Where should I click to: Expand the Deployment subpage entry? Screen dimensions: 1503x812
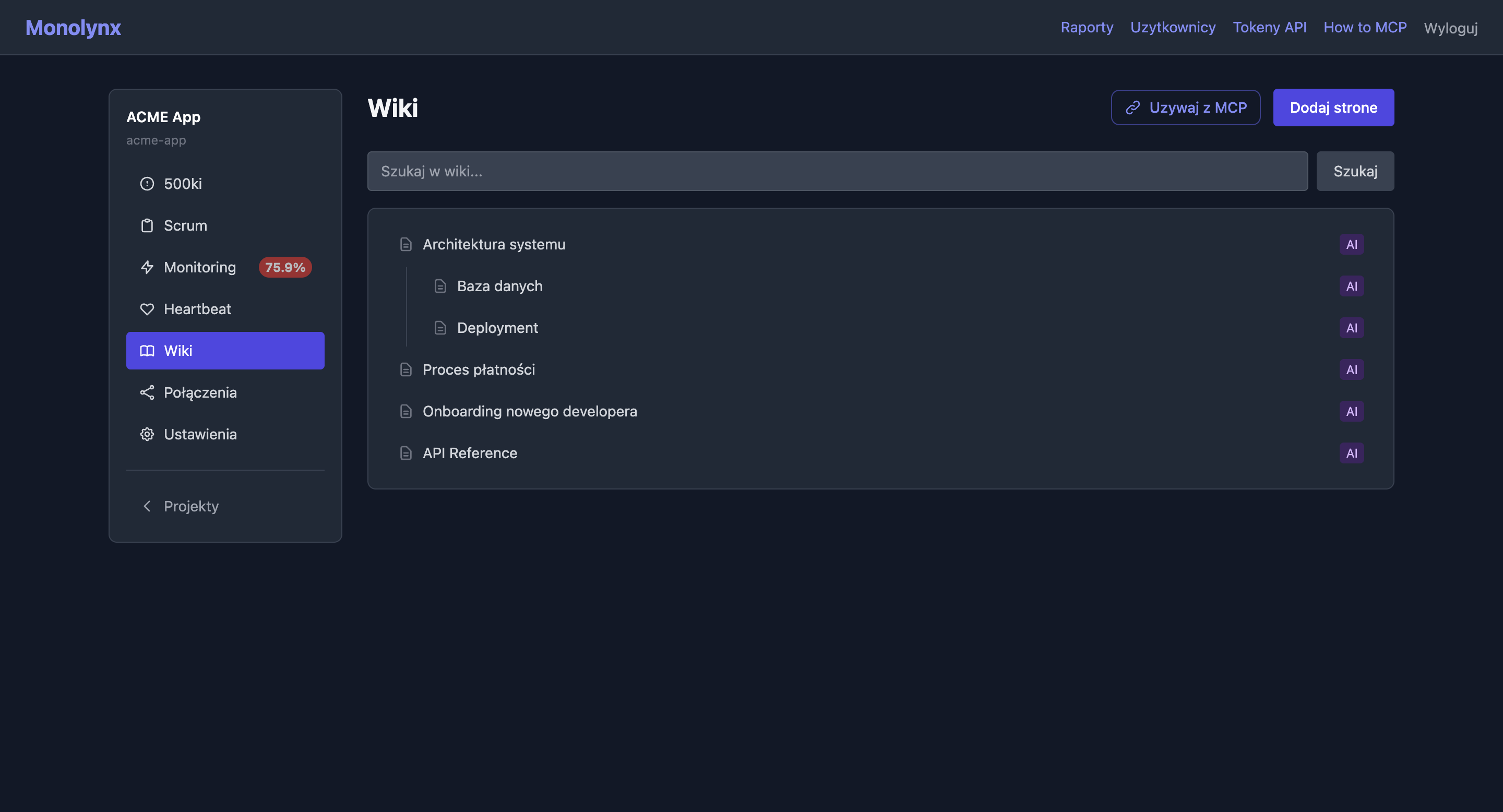(497, 327)
